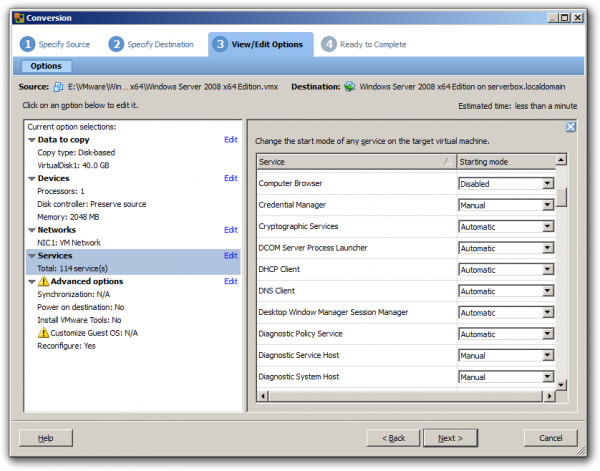Screen dimensions: 600x471
Task: Edit the Data to copy options
Action: click(231, 140)
